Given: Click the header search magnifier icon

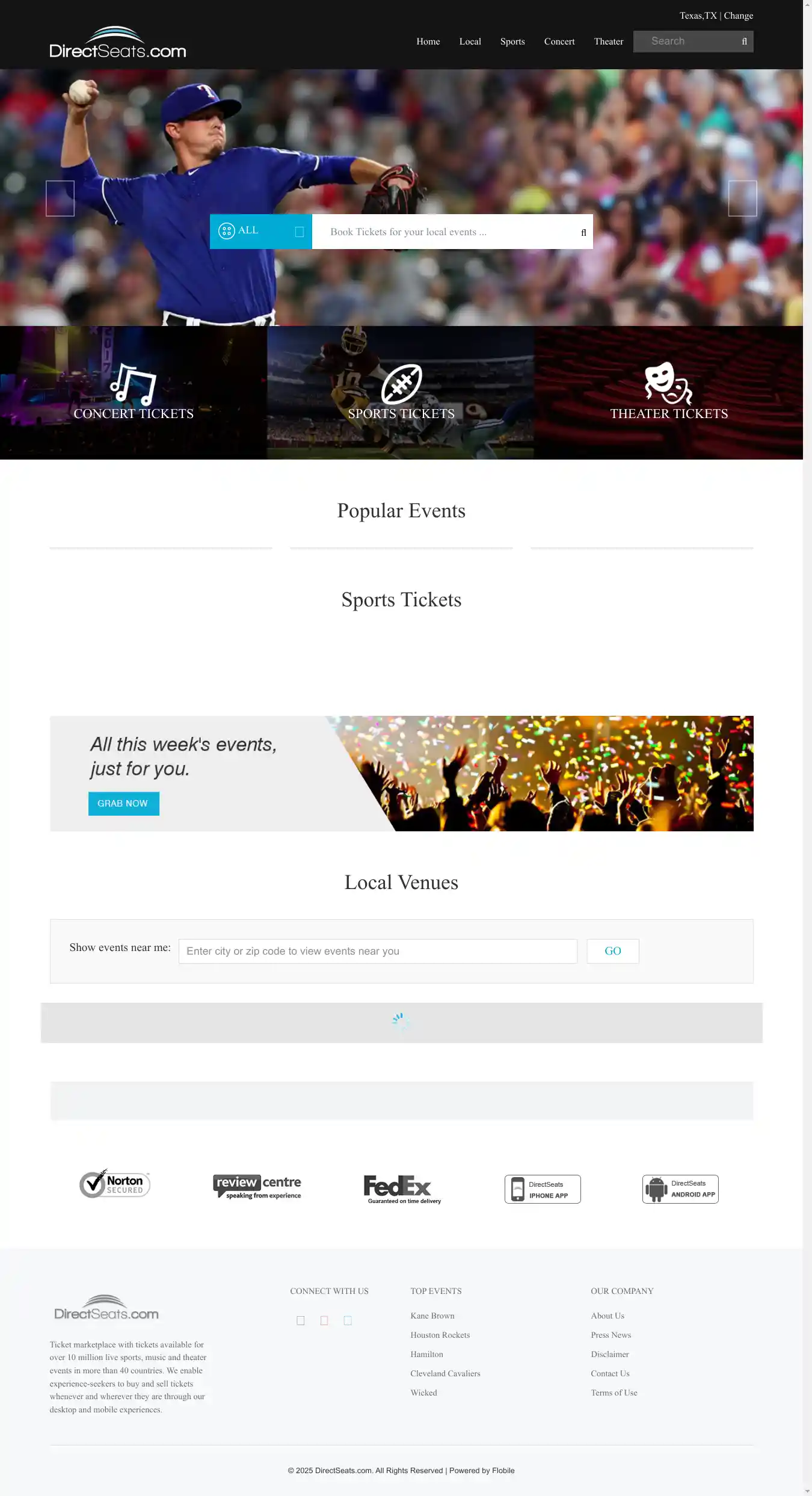Looking at the screenshot, I should click(x=744, y=42).
